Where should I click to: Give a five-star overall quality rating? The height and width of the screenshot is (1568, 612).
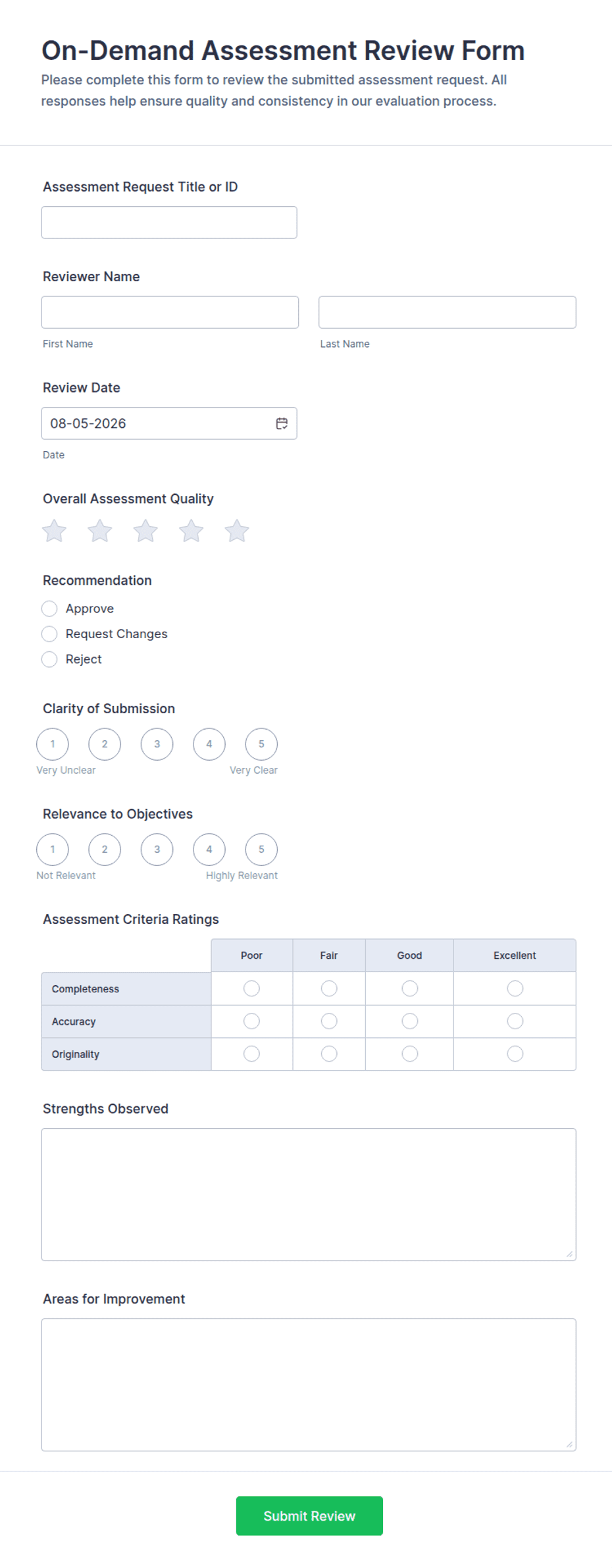237,531
